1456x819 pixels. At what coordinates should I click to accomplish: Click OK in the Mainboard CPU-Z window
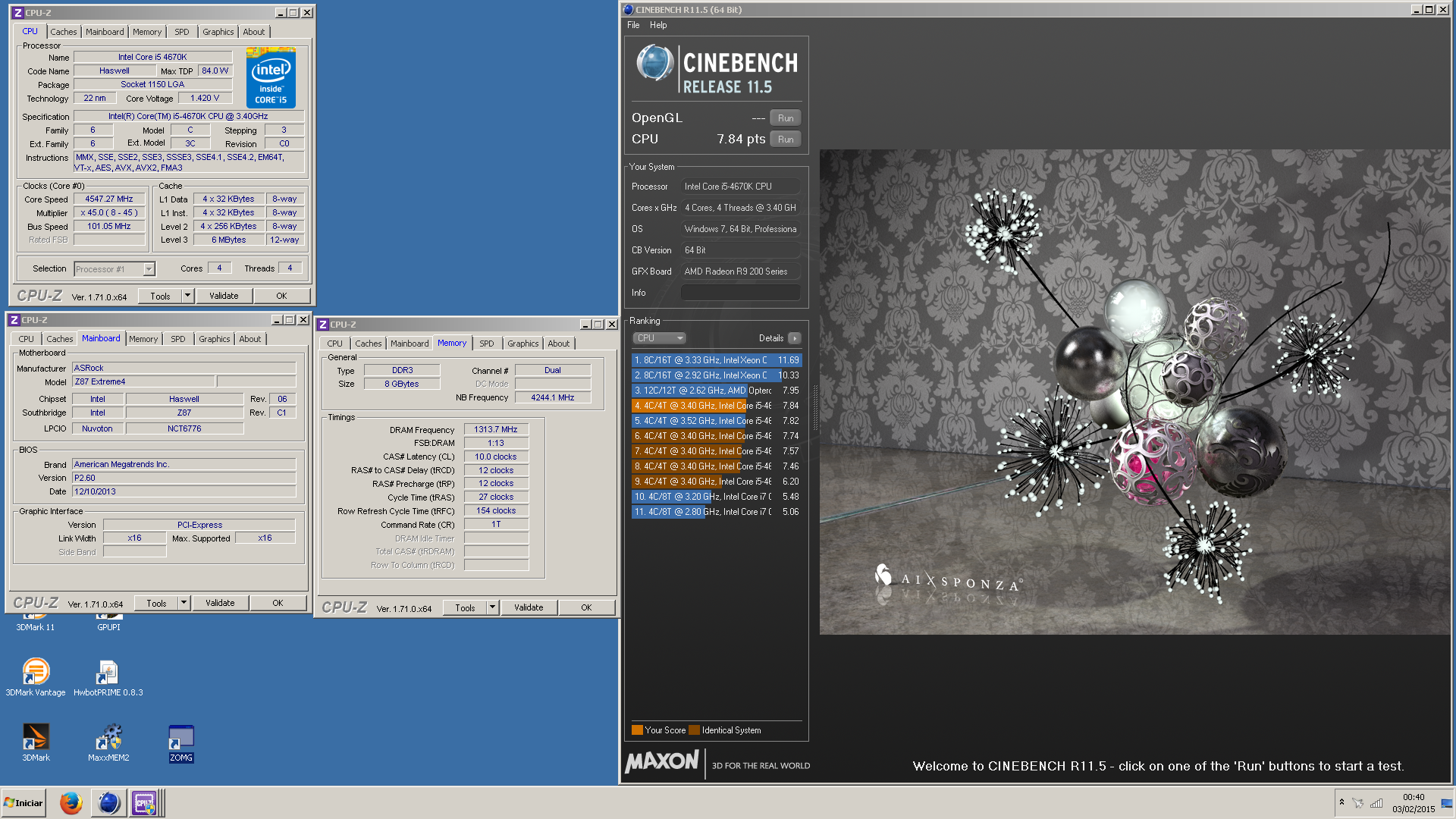278,603
